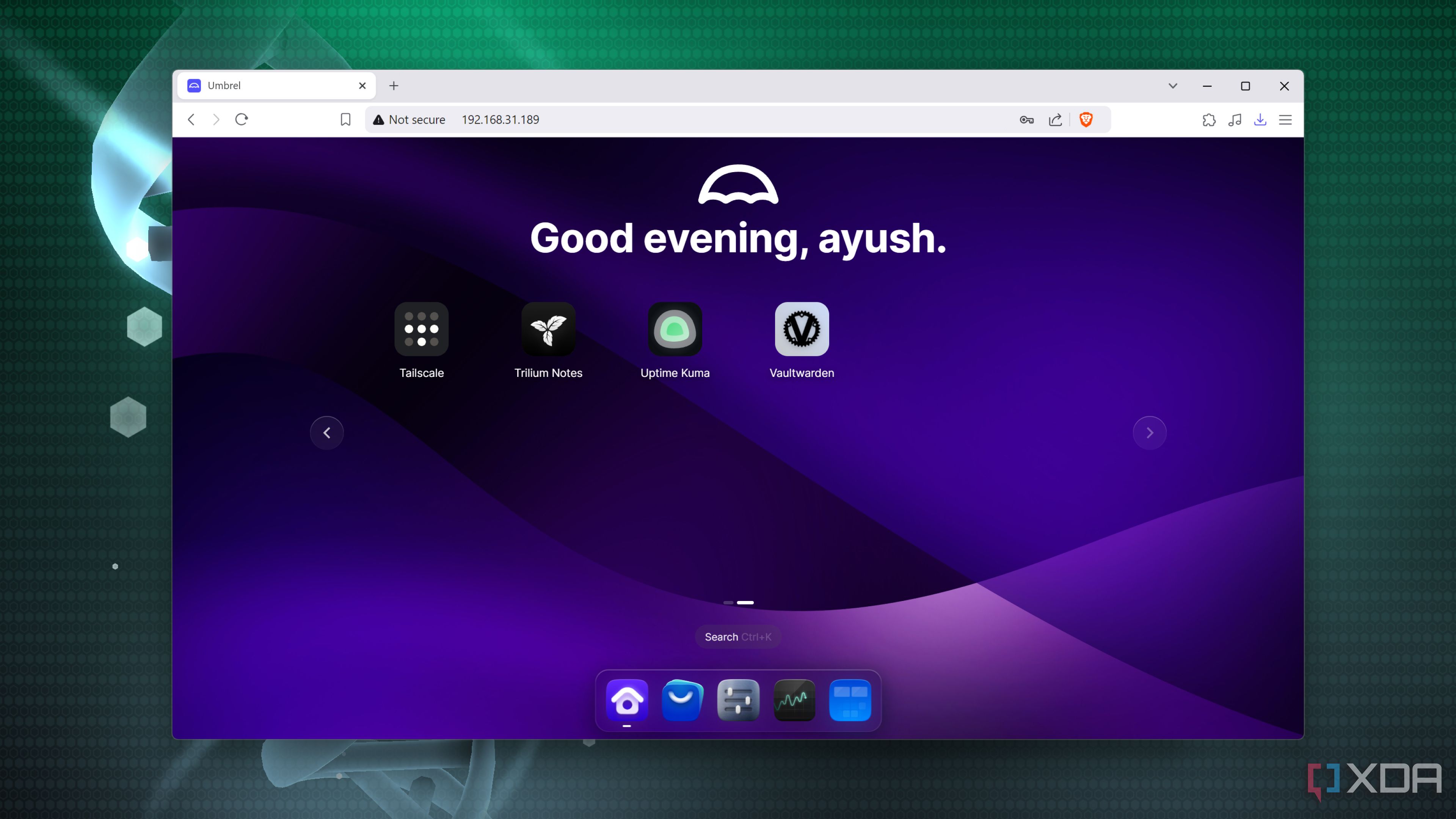Select the Home icon in the dock
This screenshot has height=819, width=1456.
(626, 701)
